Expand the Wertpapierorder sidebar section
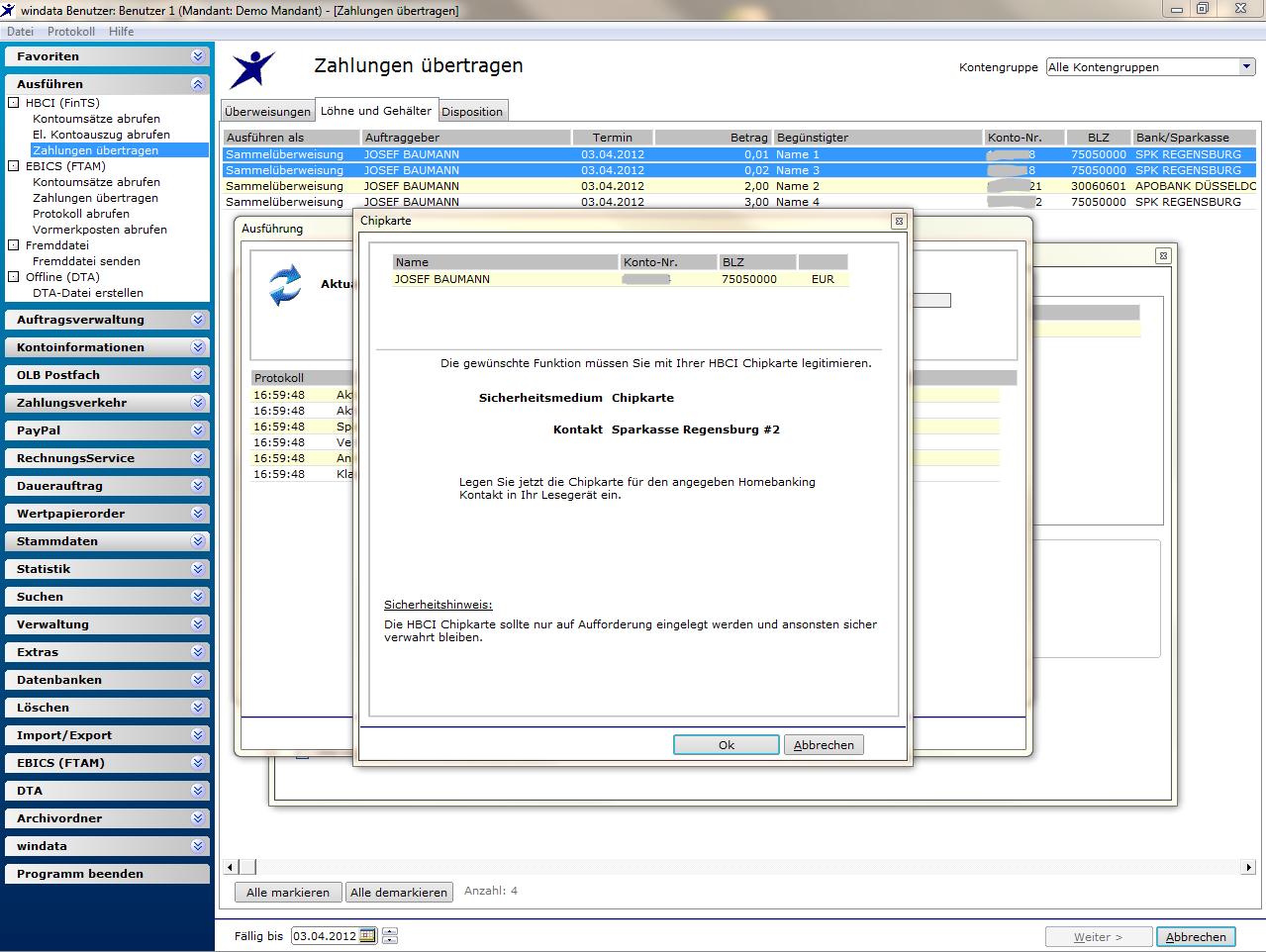Image resolution: width=1266 pixels, height=952 pixels. [198, 514]
